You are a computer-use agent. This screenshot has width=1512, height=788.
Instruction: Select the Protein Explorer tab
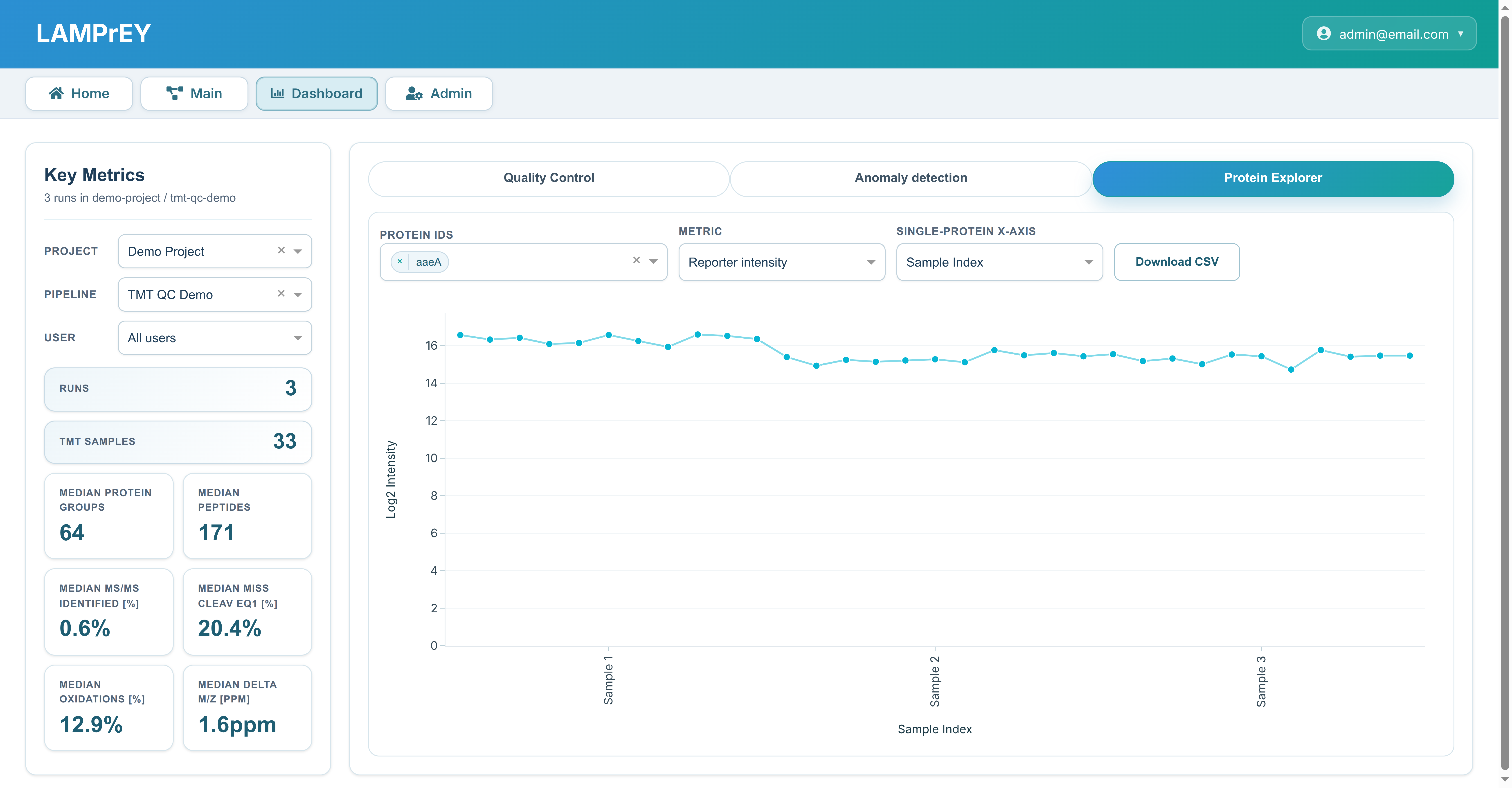tap(1273, 178)
